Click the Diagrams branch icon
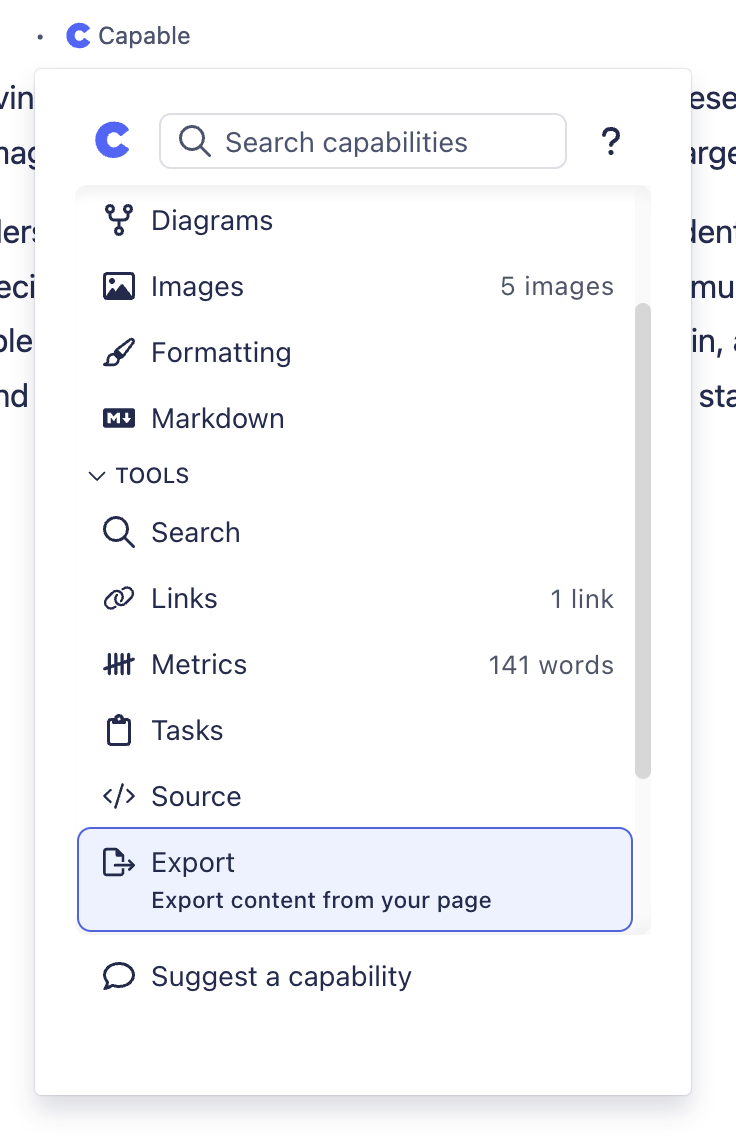This screenshot has height=1144, width=736. (119, 220)
